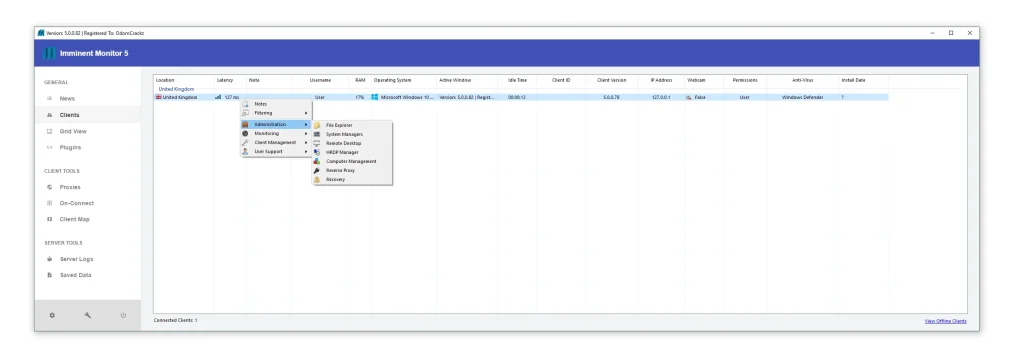The width and height of the screenshot is (1024, 360).
Task: Click the wrench builder icon in sidebar footer
Action: click(x=88, y=315)
